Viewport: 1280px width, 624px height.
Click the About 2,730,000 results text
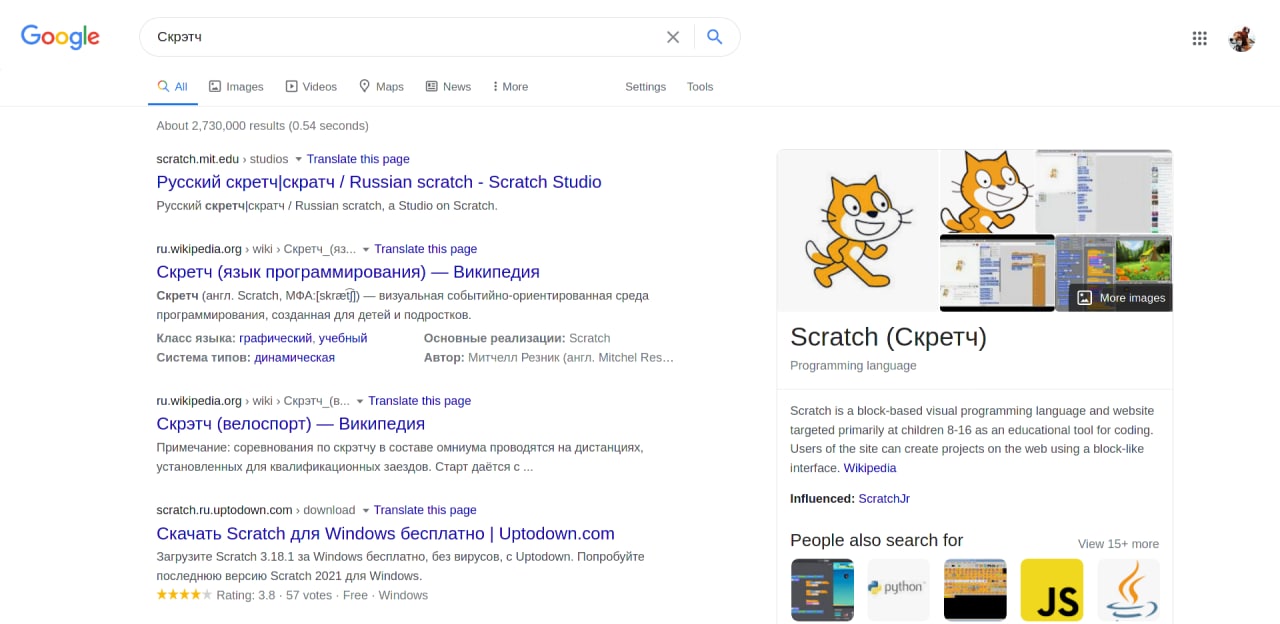pyautogui.click(x=262, y=126)
